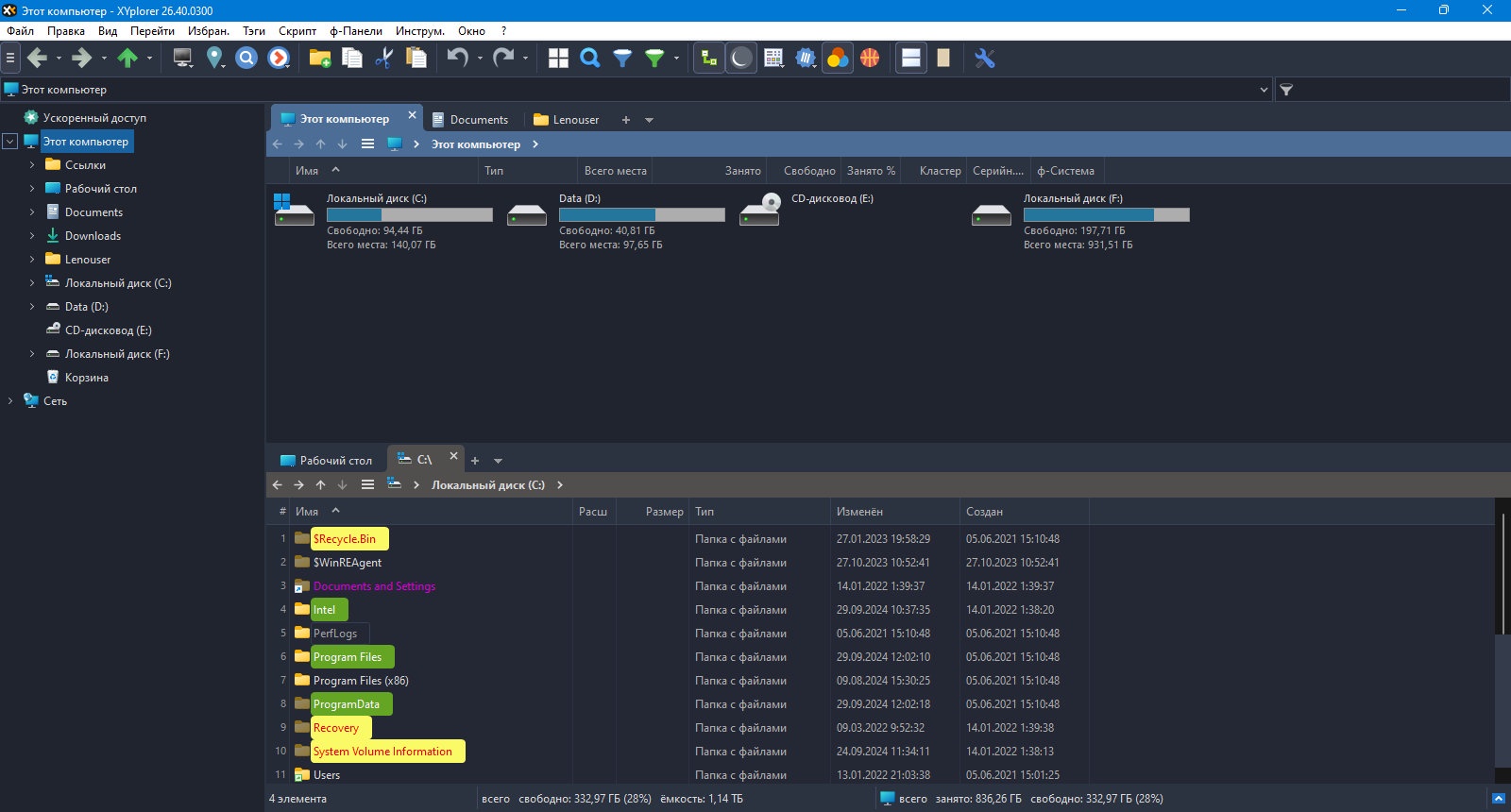Click the Views four-squares toolbar icon
The width and height of the screenshot is (1511, 812).
click(558, 59)
